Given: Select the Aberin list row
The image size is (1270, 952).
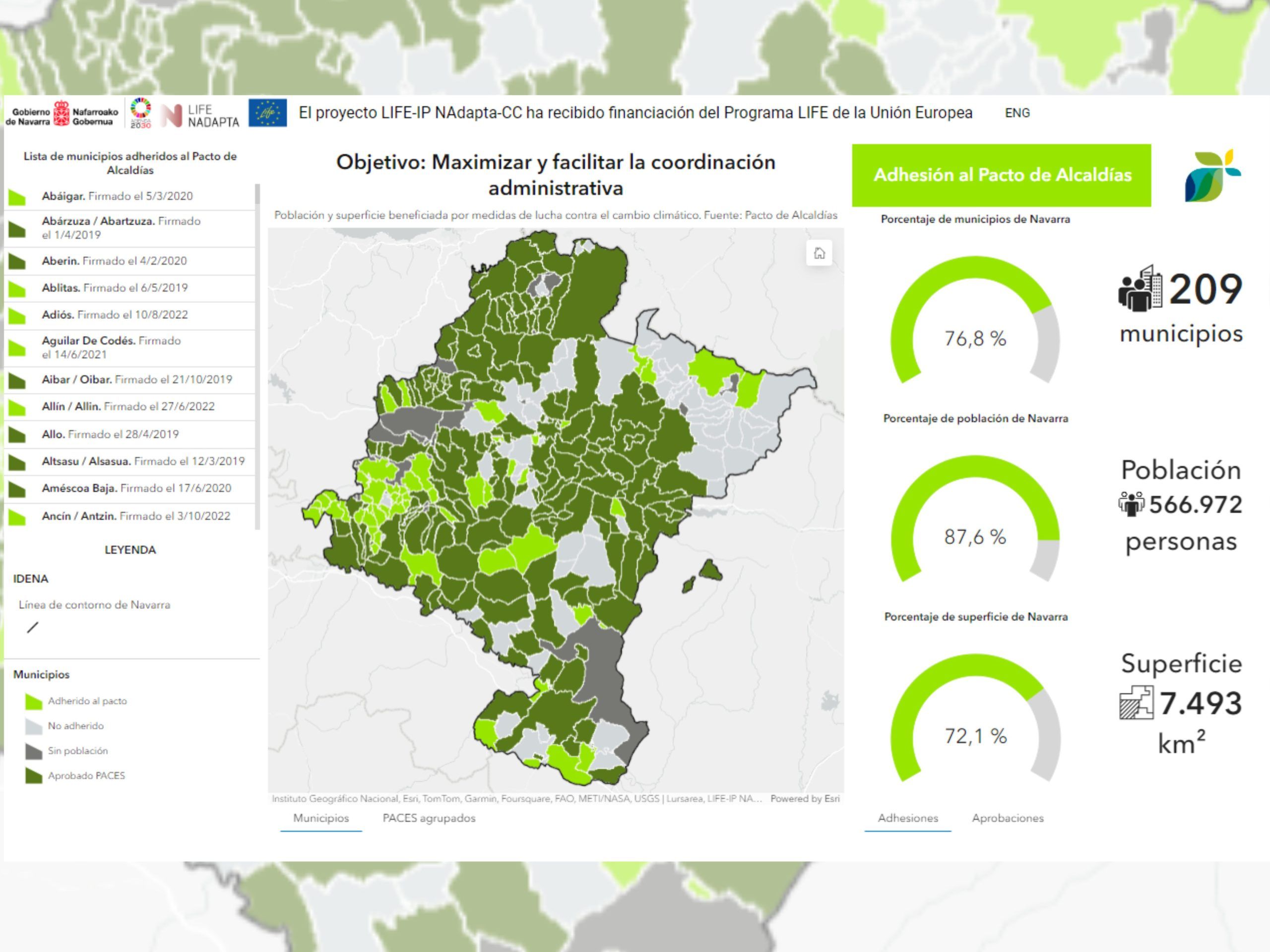Looking at the screenshot, I should 130,261.
